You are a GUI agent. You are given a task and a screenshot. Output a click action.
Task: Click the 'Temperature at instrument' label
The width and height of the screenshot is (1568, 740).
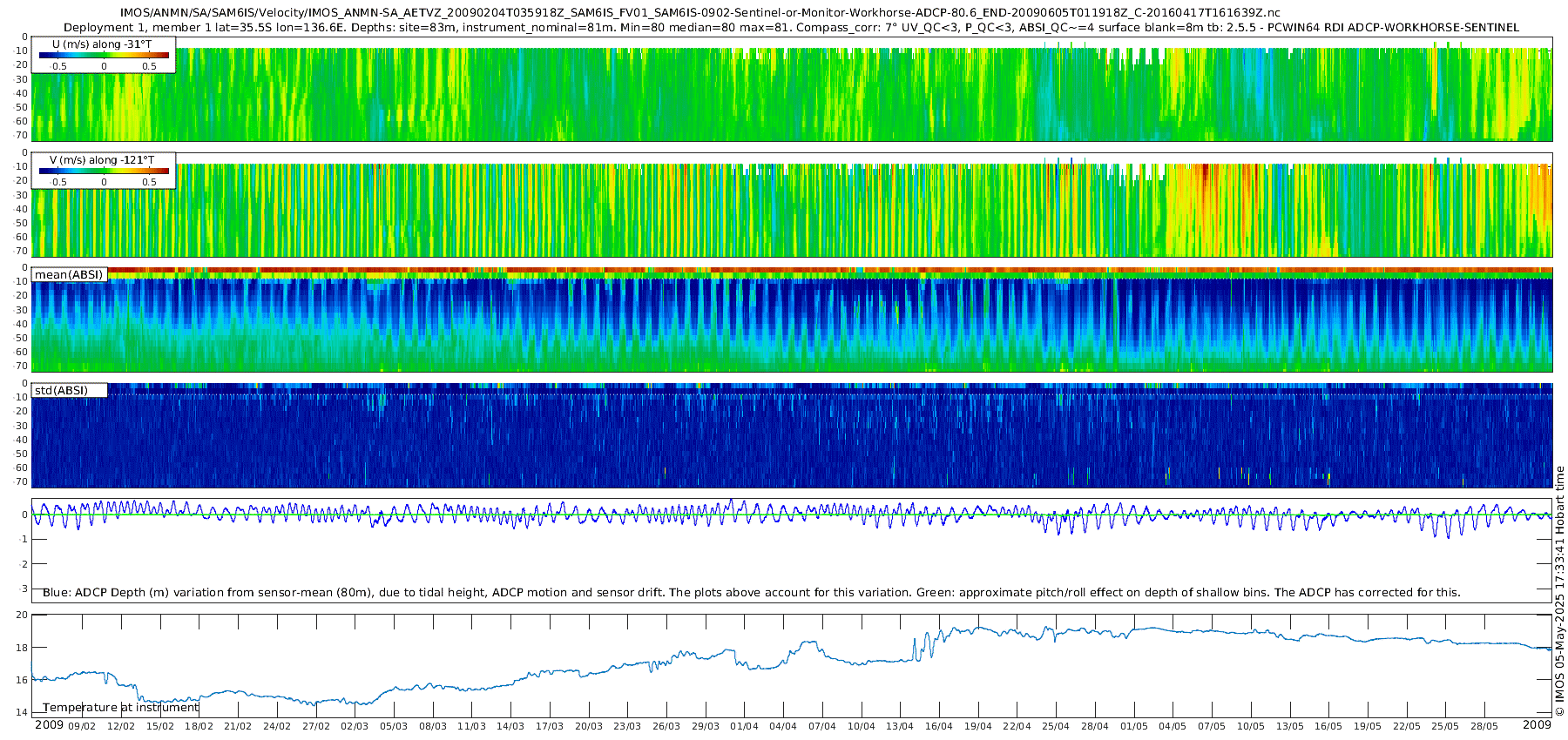[121, 707]
